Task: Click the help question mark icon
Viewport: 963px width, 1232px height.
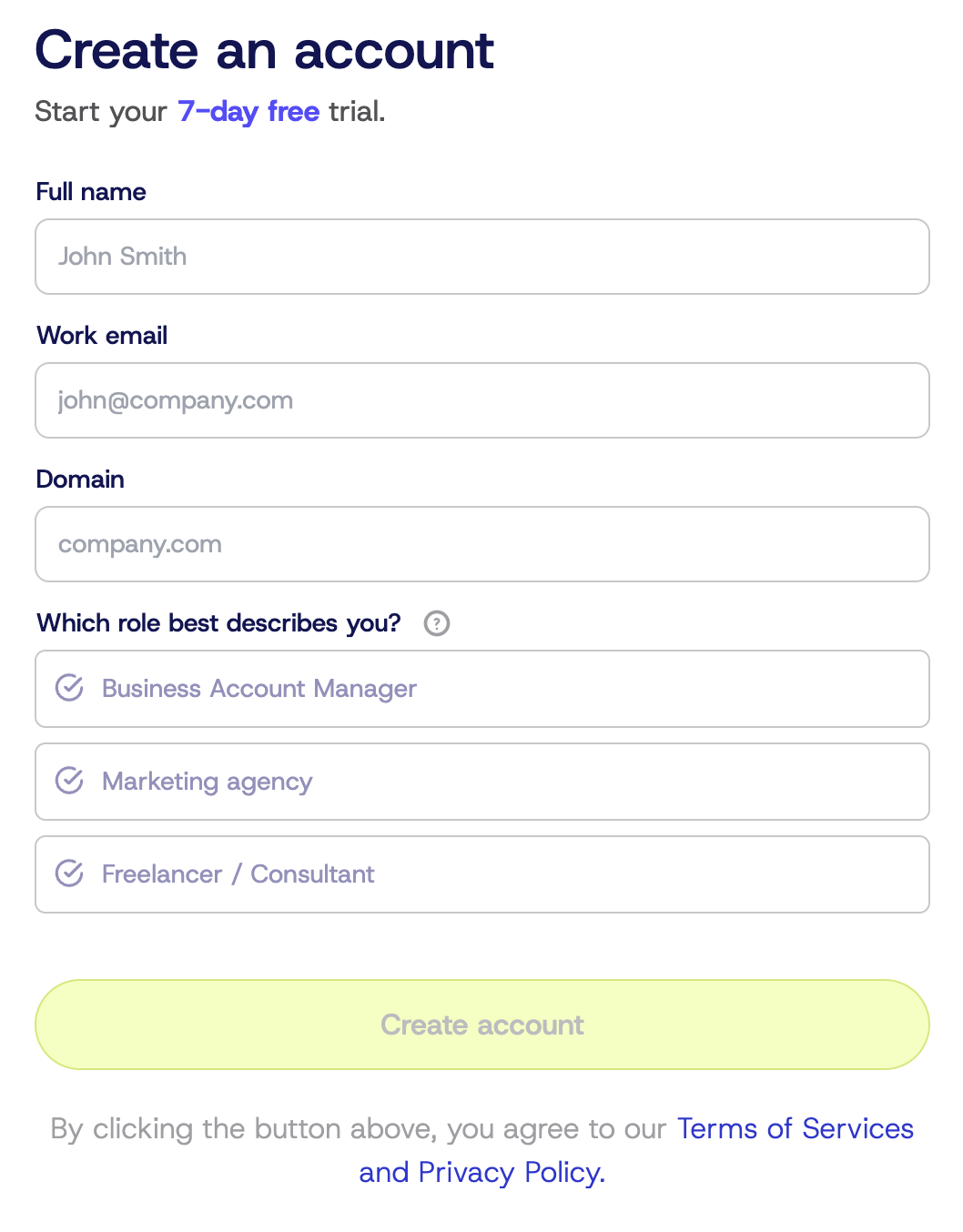Action: (437, 623)
